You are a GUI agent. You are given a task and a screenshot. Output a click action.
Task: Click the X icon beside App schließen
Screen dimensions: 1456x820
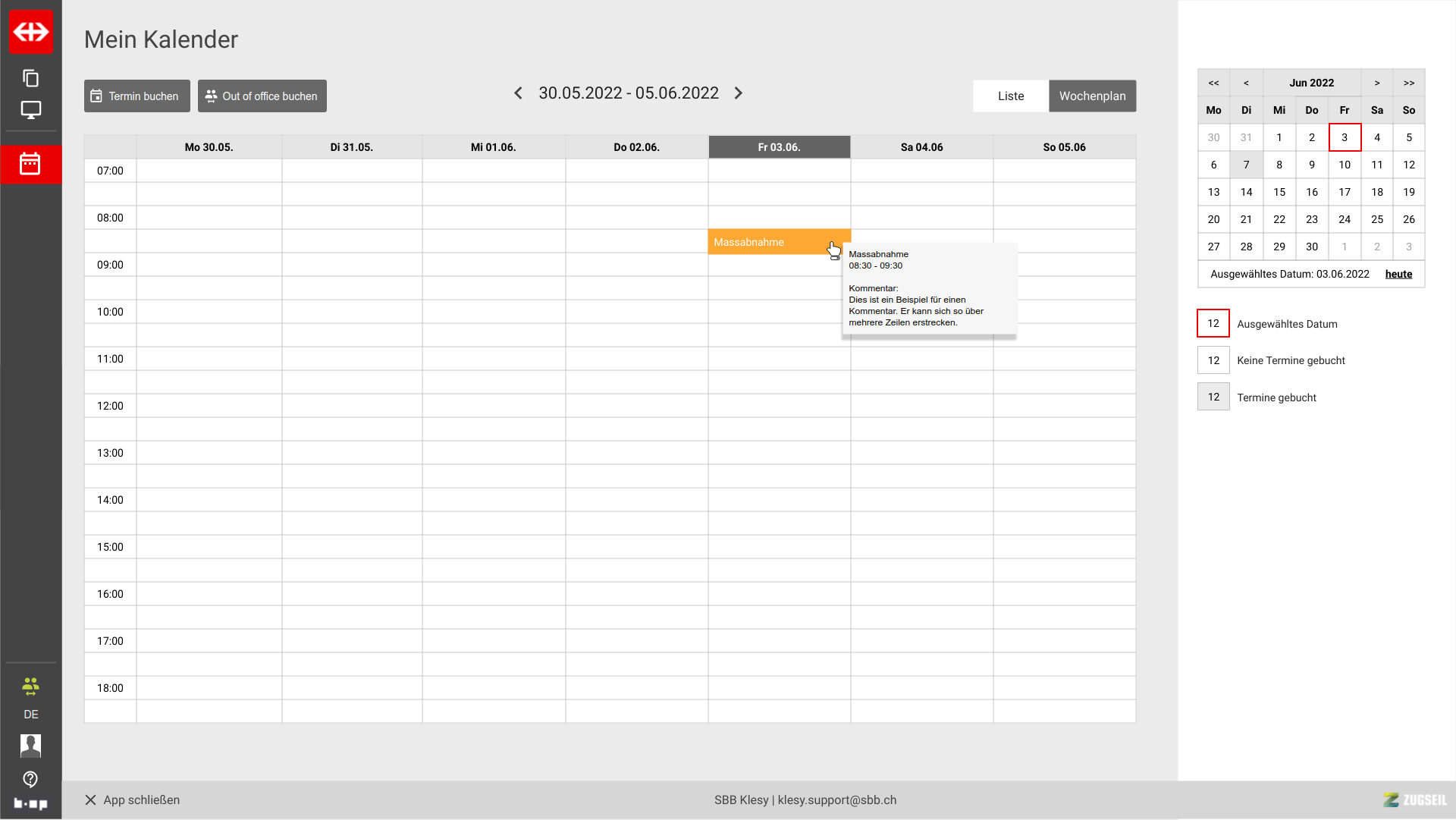click(90, 800)
